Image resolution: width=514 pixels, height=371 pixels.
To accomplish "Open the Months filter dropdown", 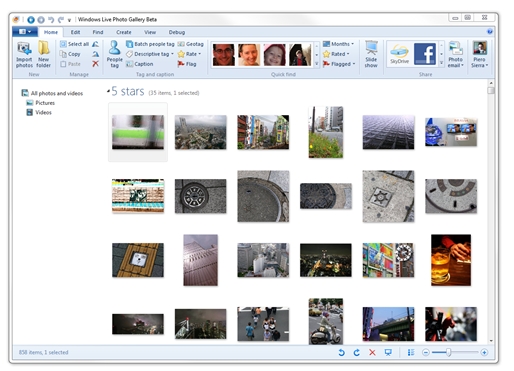I will point(338,44).
